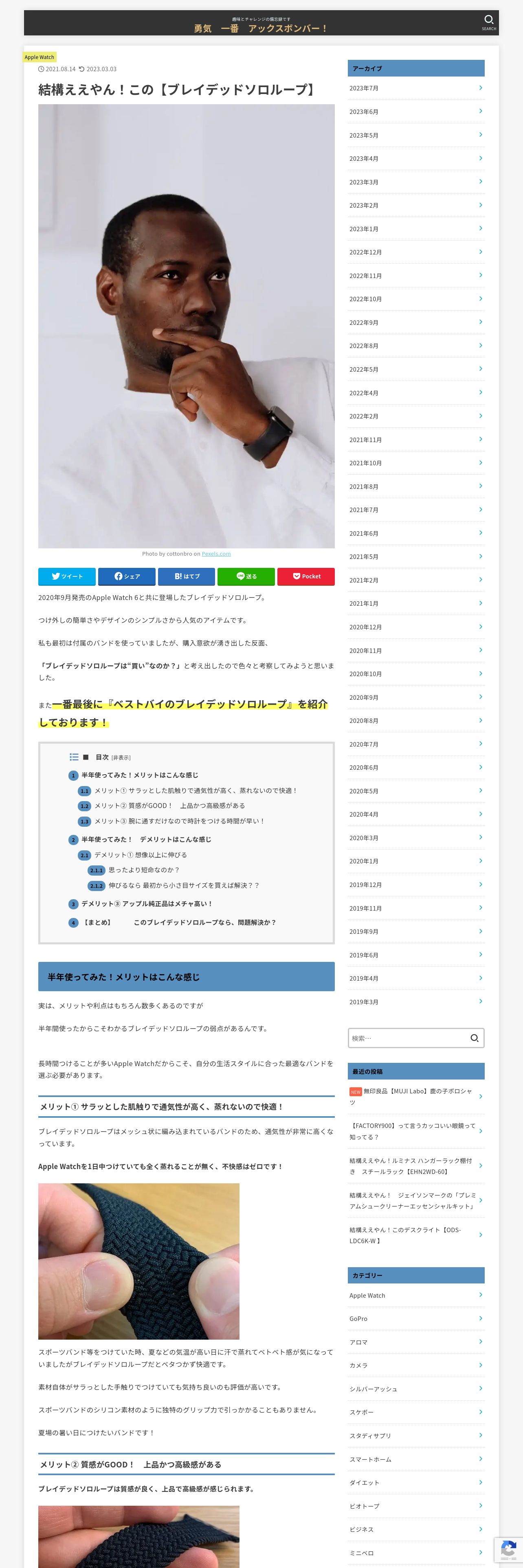Viewport: 523px width, 1568px height.
Task: Click the chevron arrow beside 2019年3月
Action: pos(480,1001)
